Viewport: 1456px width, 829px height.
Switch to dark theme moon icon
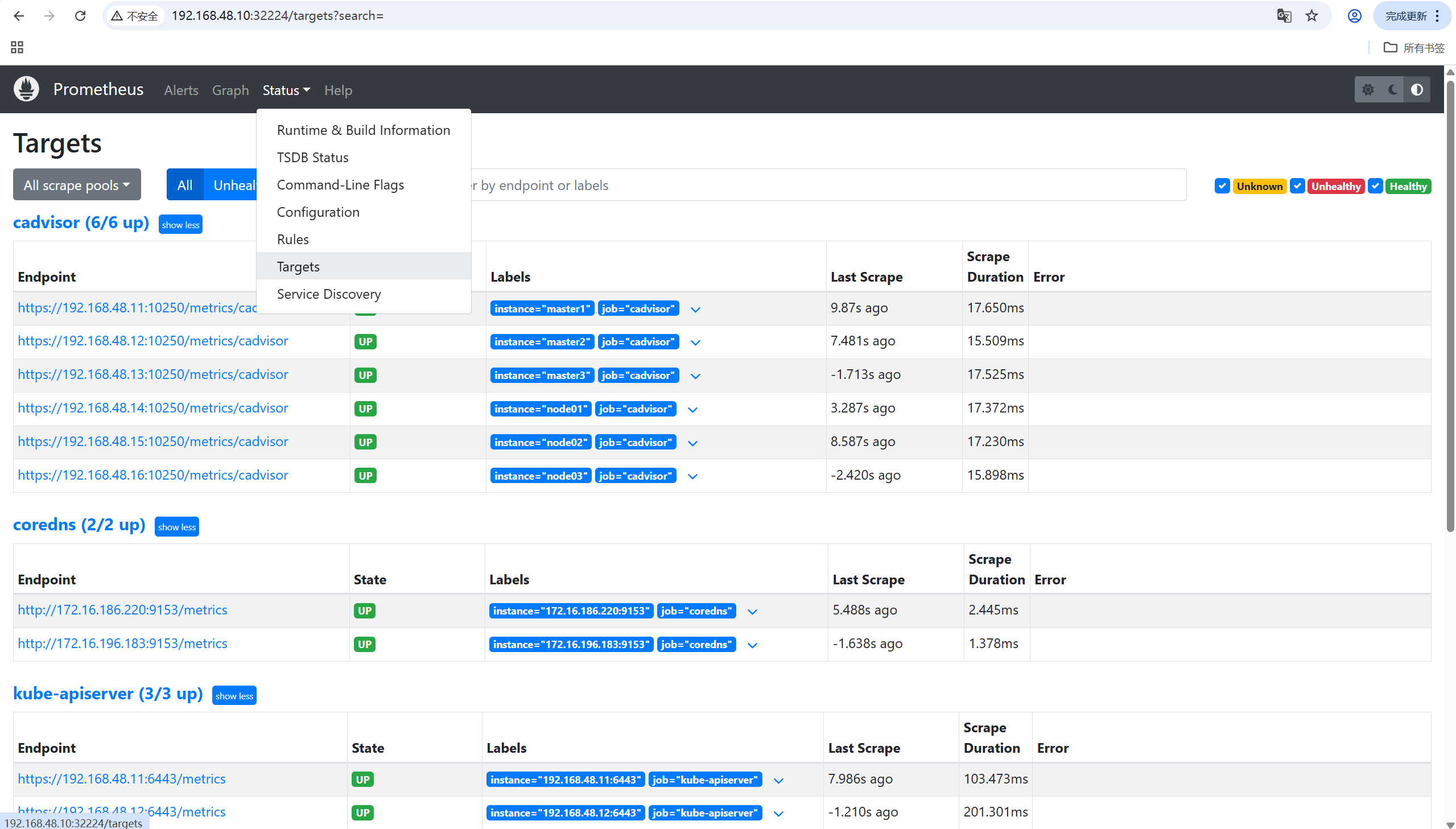tap(1393, 89)
